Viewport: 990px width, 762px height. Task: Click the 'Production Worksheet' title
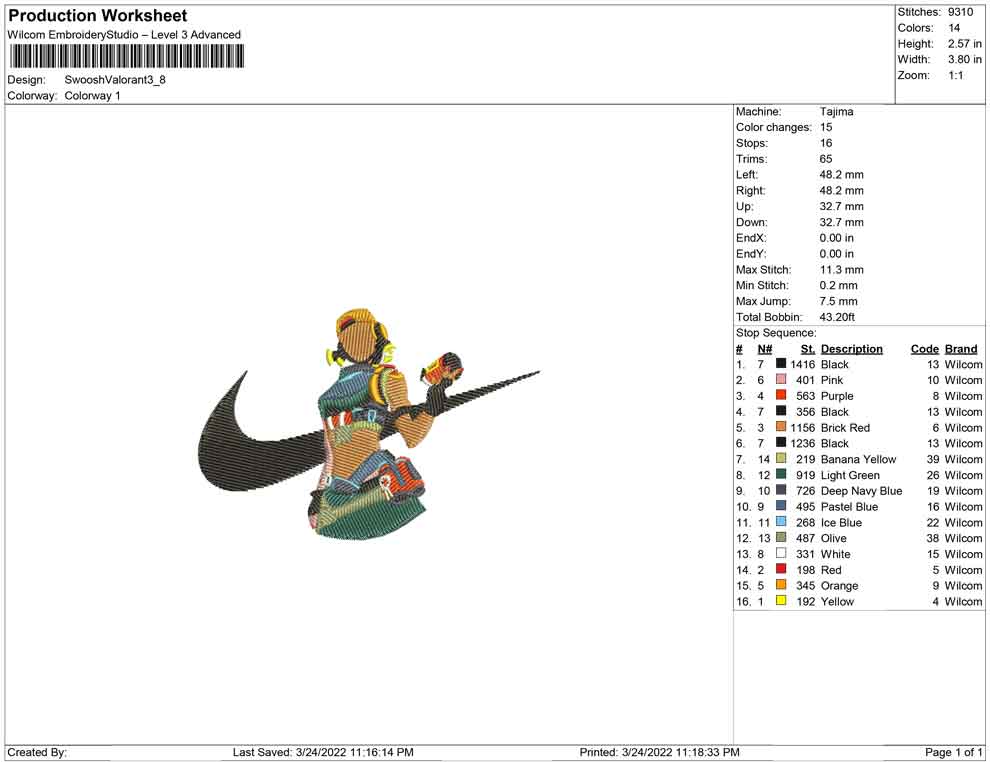click(98, 16)
